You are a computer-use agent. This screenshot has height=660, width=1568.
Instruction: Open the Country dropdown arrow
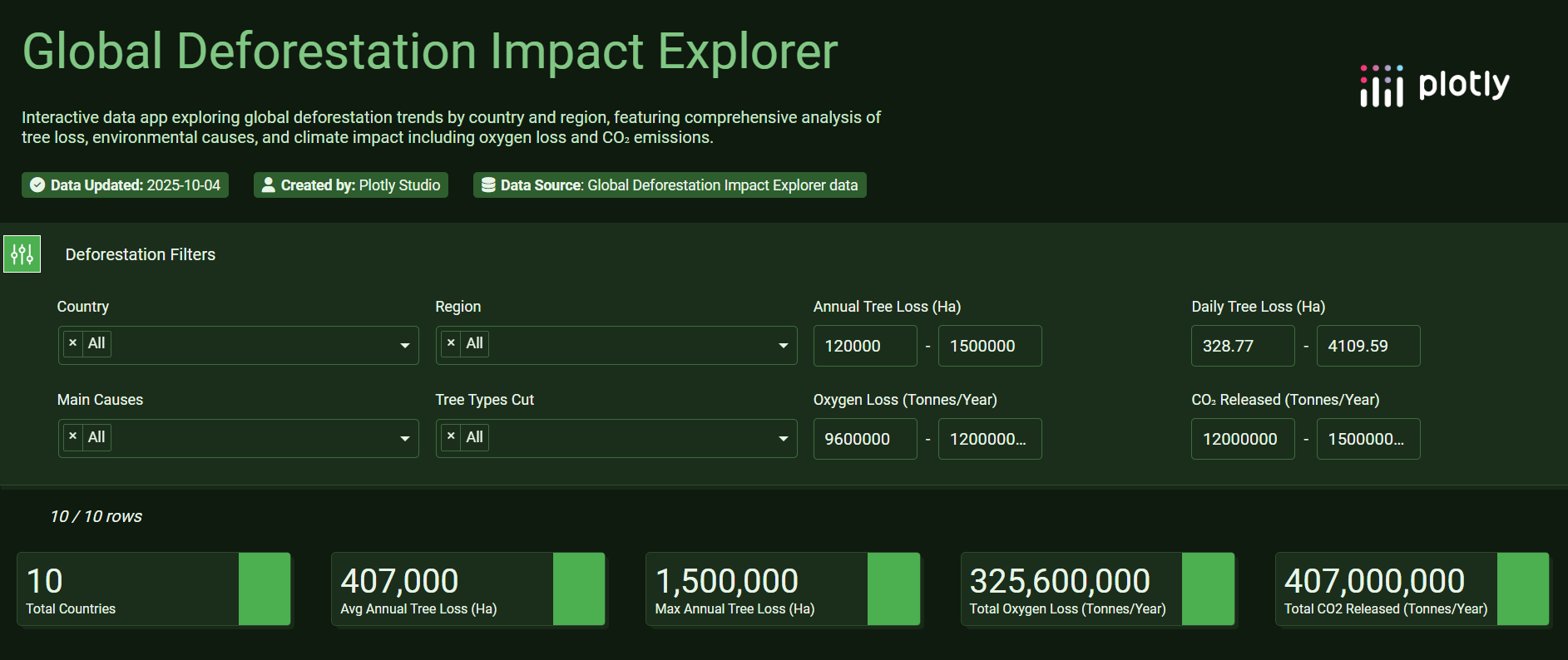tap(404, 346)
